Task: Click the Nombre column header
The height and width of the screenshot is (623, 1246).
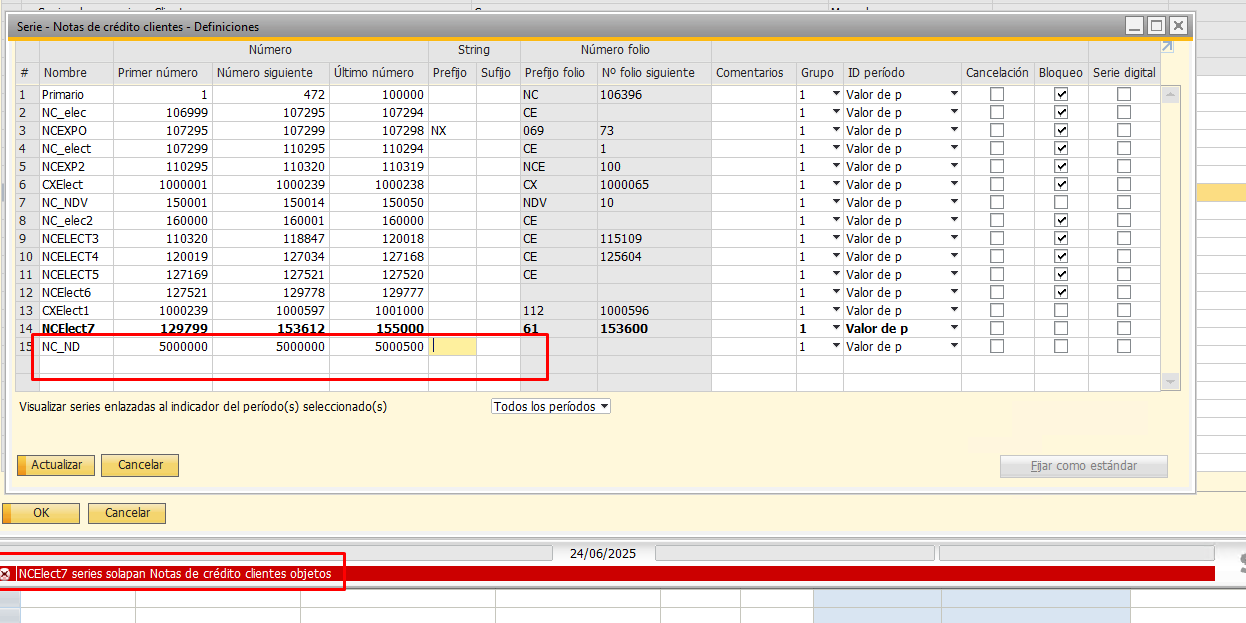Action: (x=76, y=73)
